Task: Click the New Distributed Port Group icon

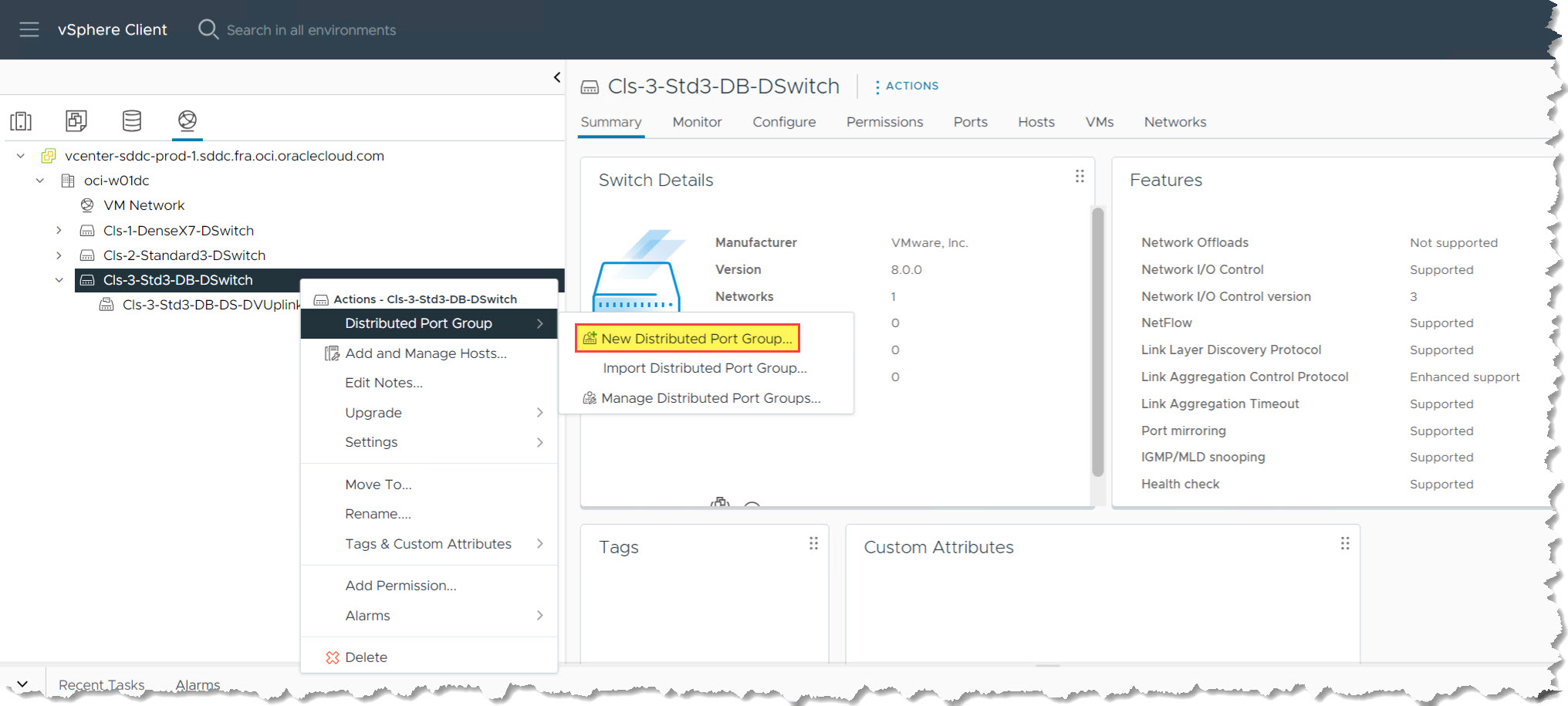Action: (x=590, y=338)
